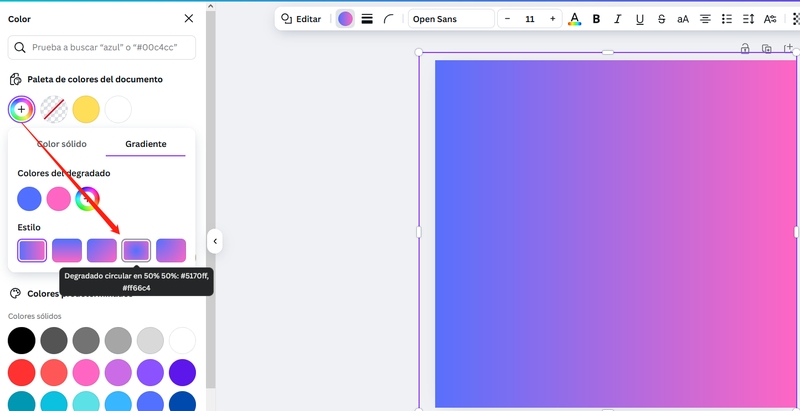Open the Open Sans font dropdown

tap(451, 19)
